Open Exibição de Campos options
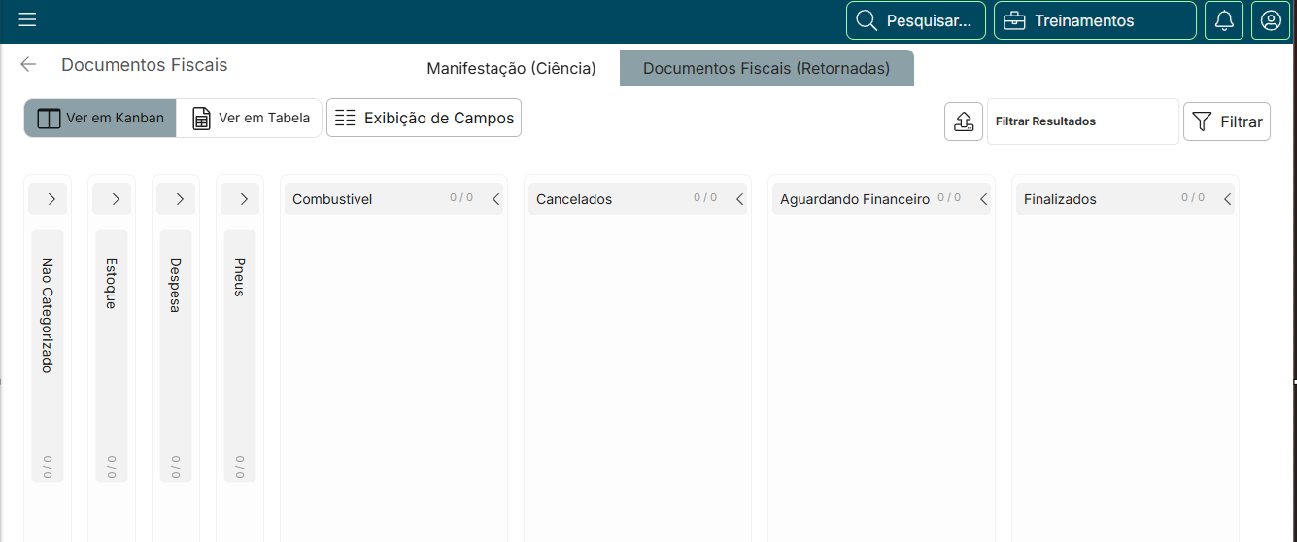Viewport: 1297px width, 542px height. click(x=424, y=118)
